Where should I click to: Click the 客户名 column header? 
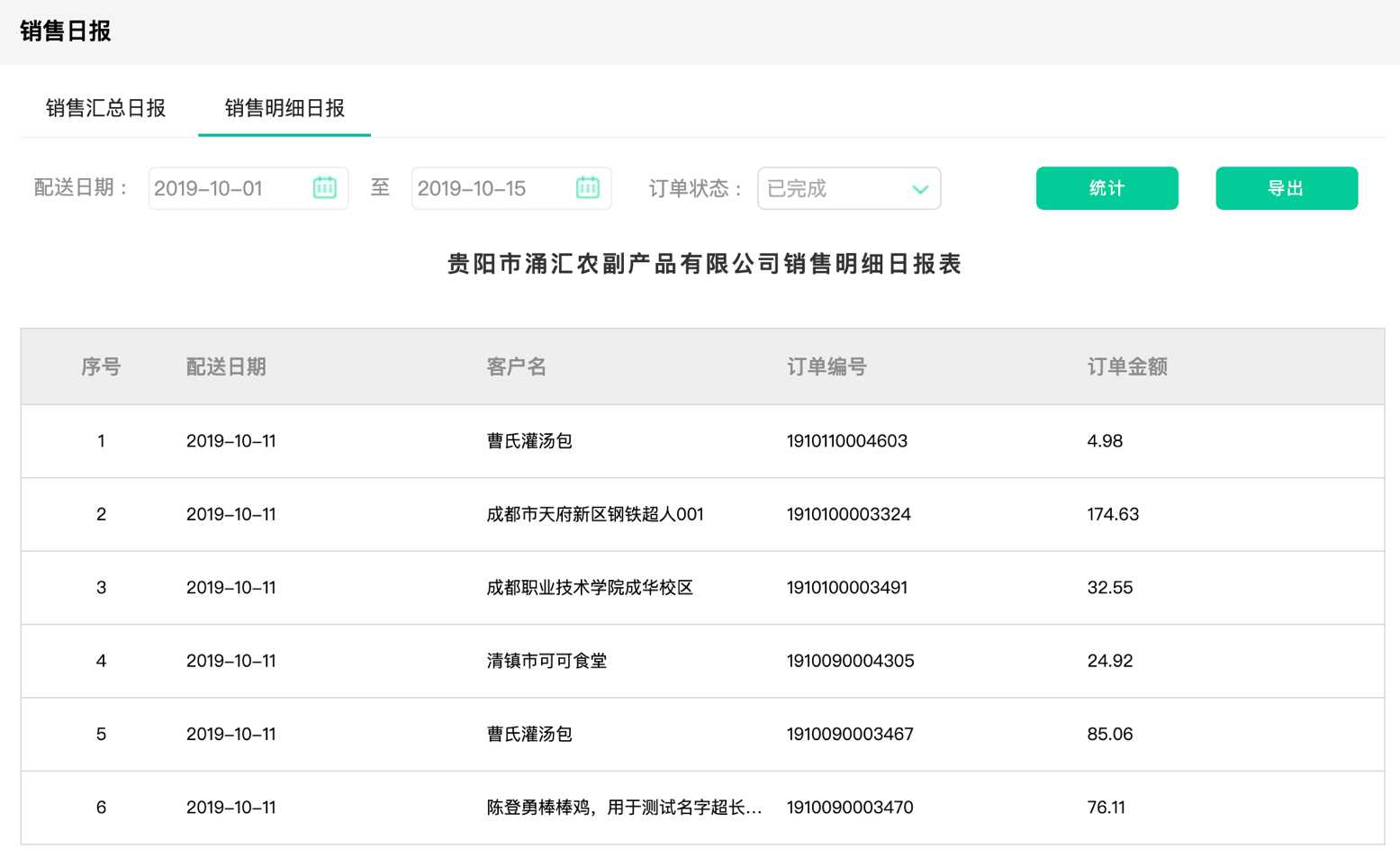(516, 366)
